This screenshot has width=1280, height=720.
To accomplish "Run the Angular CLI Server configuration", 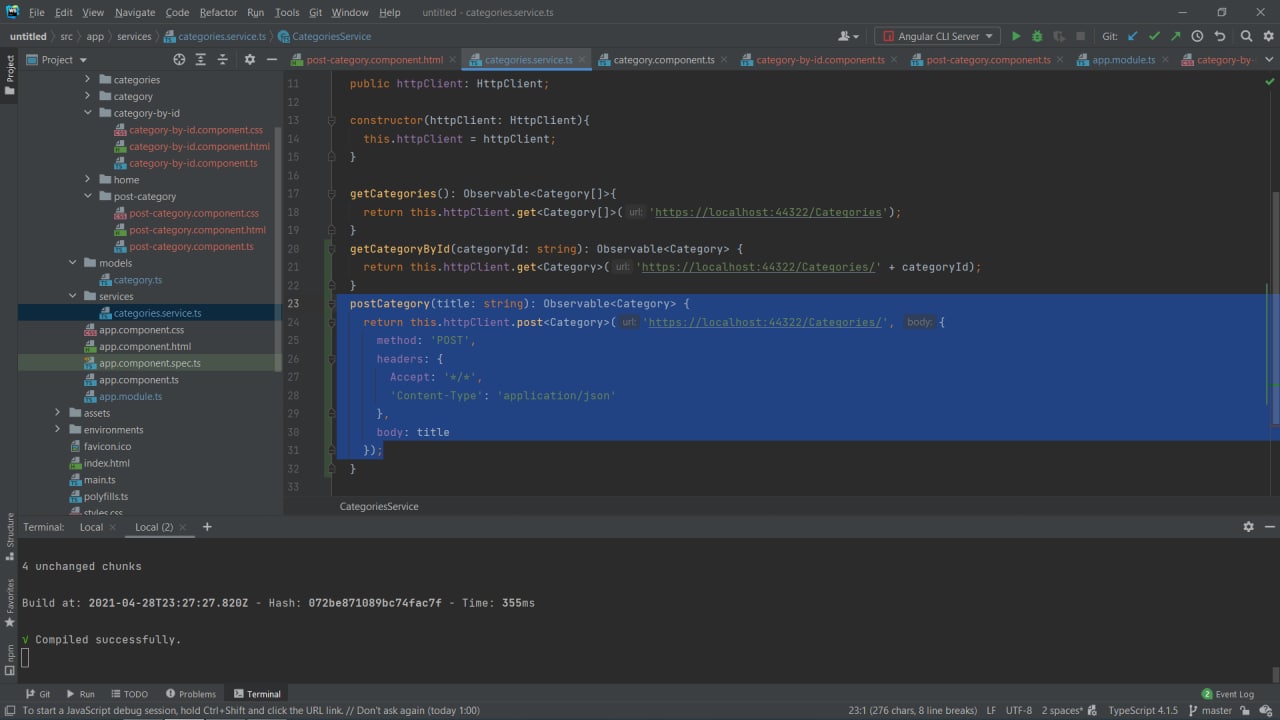I will (x=1016, y=36).
